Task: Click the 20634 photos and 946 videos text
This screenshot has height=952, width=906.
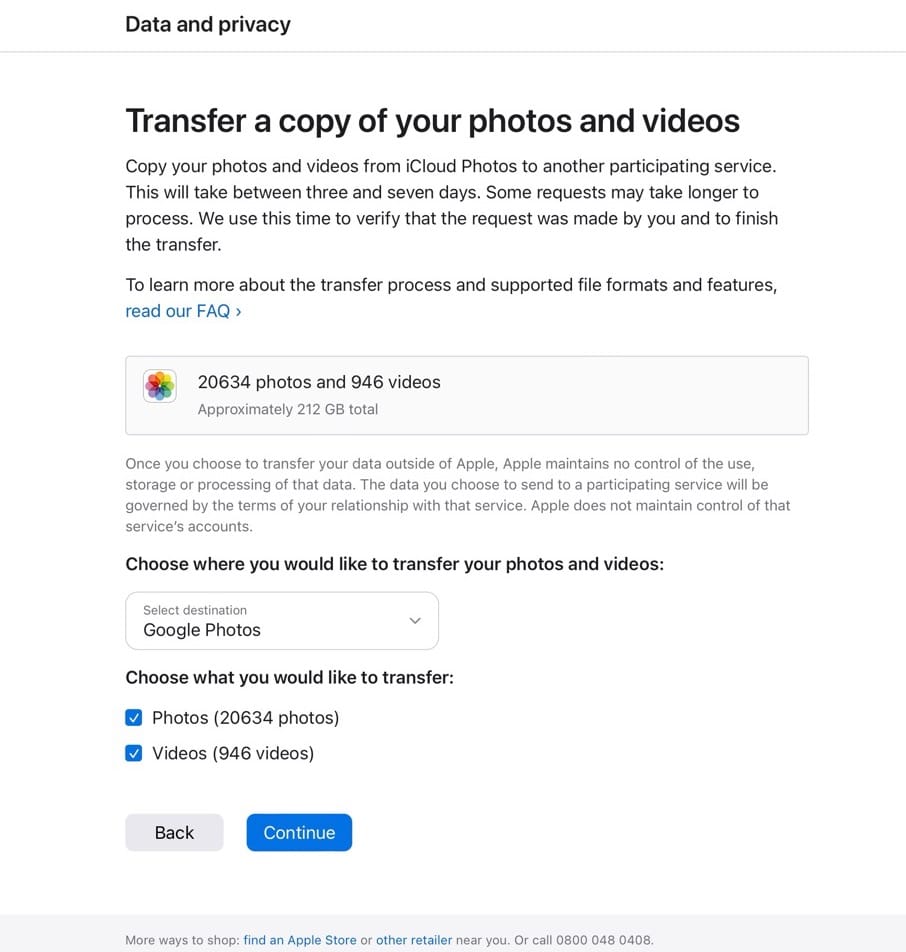Action: point(319,382)
